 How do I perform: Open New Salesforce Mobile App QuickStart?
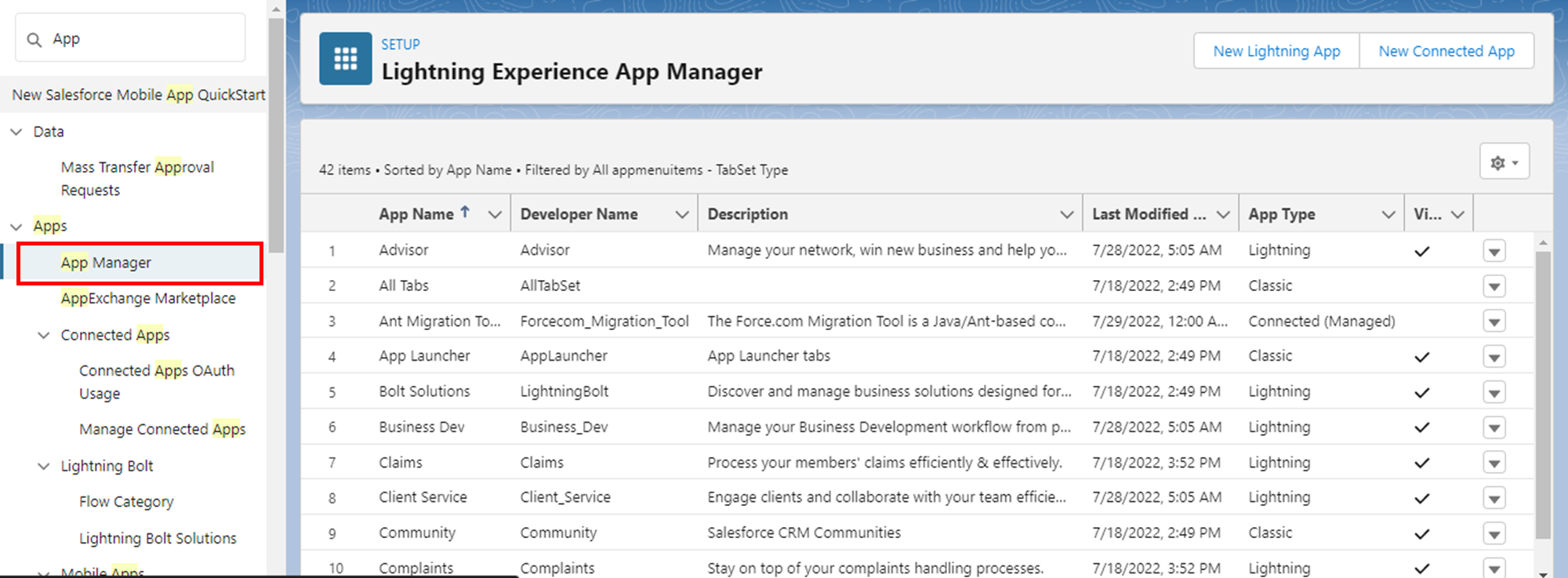tap(138, 95)
